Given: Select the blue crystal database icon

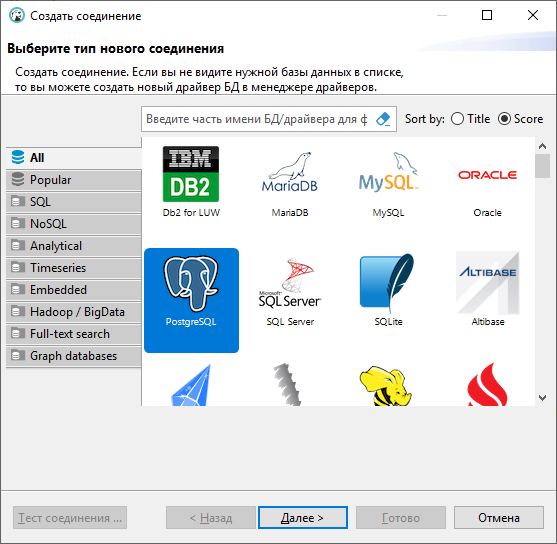Looking at the screenshot, I should click(x=191, y=385).
